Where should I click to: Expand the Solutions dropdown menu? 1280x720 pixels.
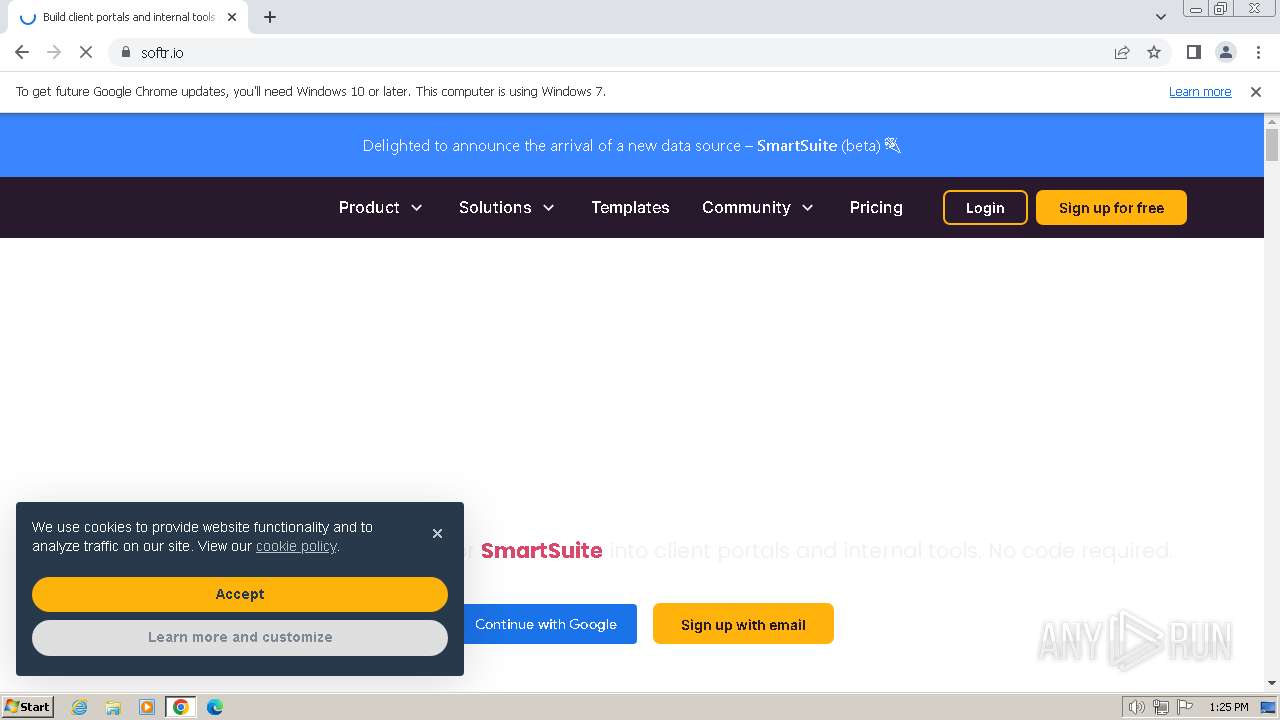(x=506, y=207)
